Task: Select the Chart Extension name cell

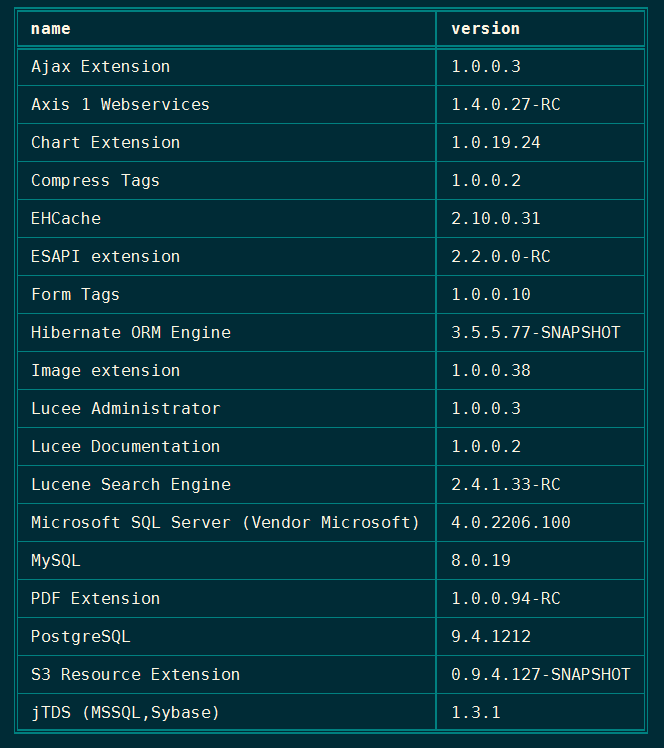Action: point(105,143)
